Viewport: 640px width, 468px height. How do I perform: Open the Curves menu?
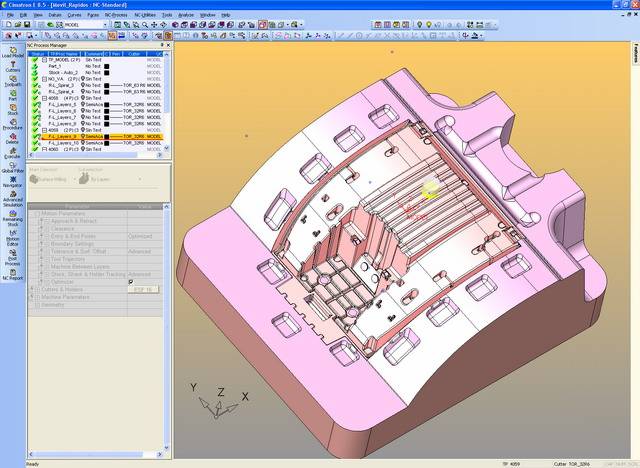(74, 15)
